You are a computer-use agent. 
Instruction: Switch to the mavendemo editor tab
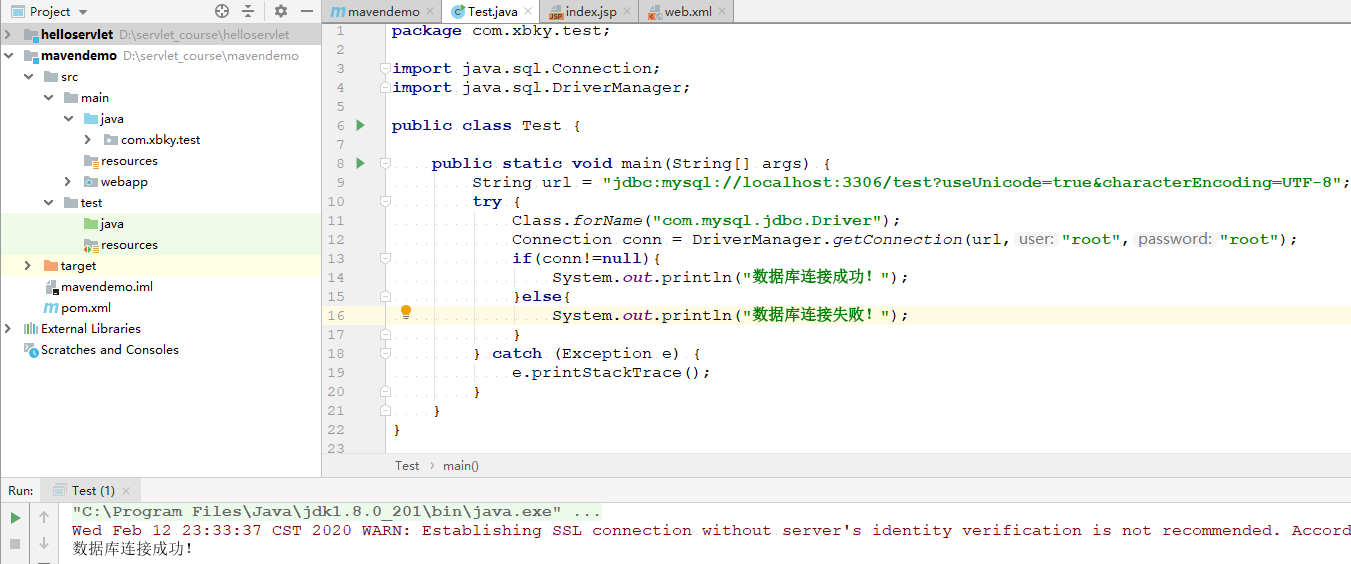[x=383, y=12]
